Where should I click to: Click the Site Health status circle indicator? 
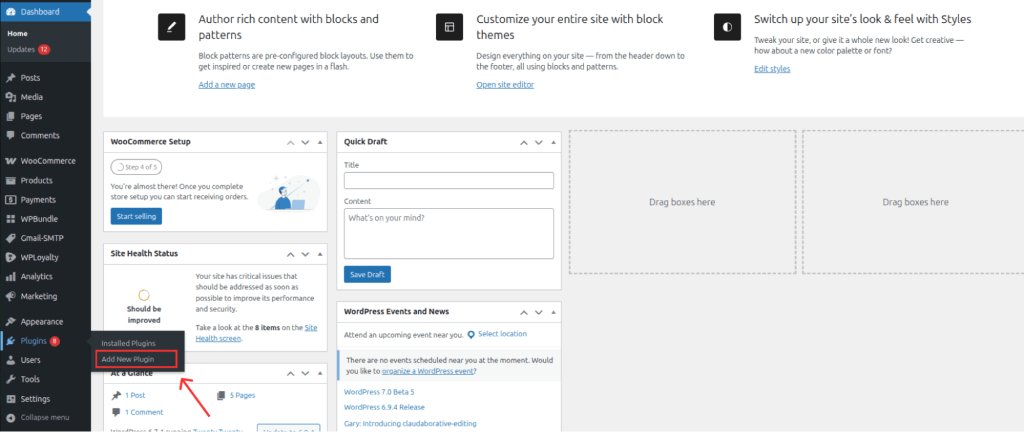[x=144, y=296]
